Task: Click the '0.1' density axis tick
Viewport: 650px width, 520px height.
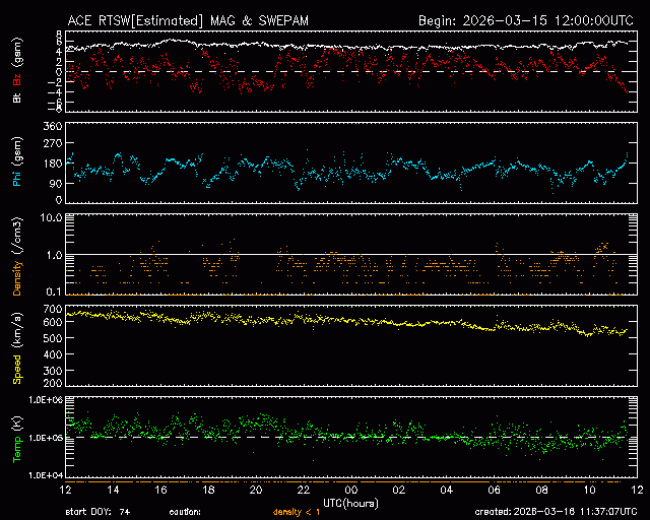Action: pyautogui.click(x=54, y=292)
